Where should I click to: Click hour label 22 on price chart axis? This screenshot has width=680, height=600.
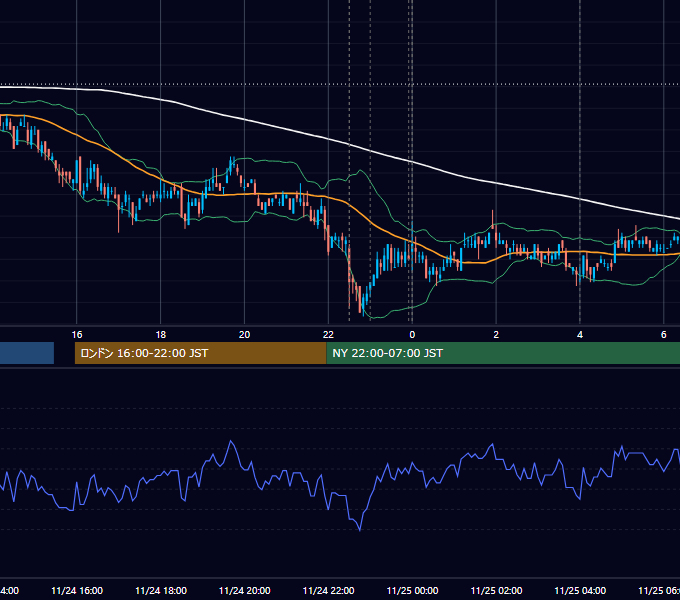(x=328, y=335)
